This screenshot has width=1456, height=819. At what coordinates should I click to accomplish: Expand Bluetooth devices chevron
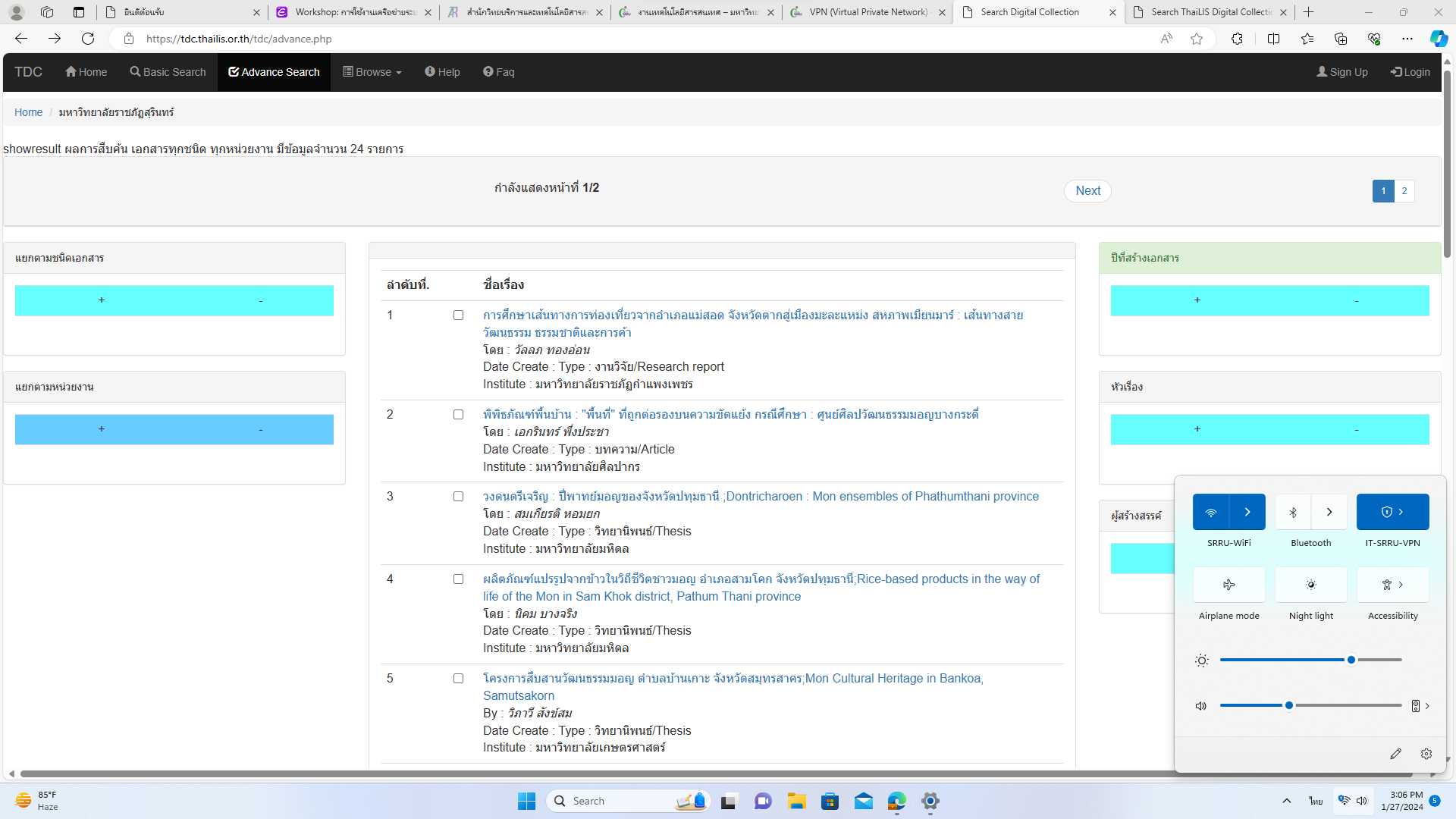tap(1329, 512)
